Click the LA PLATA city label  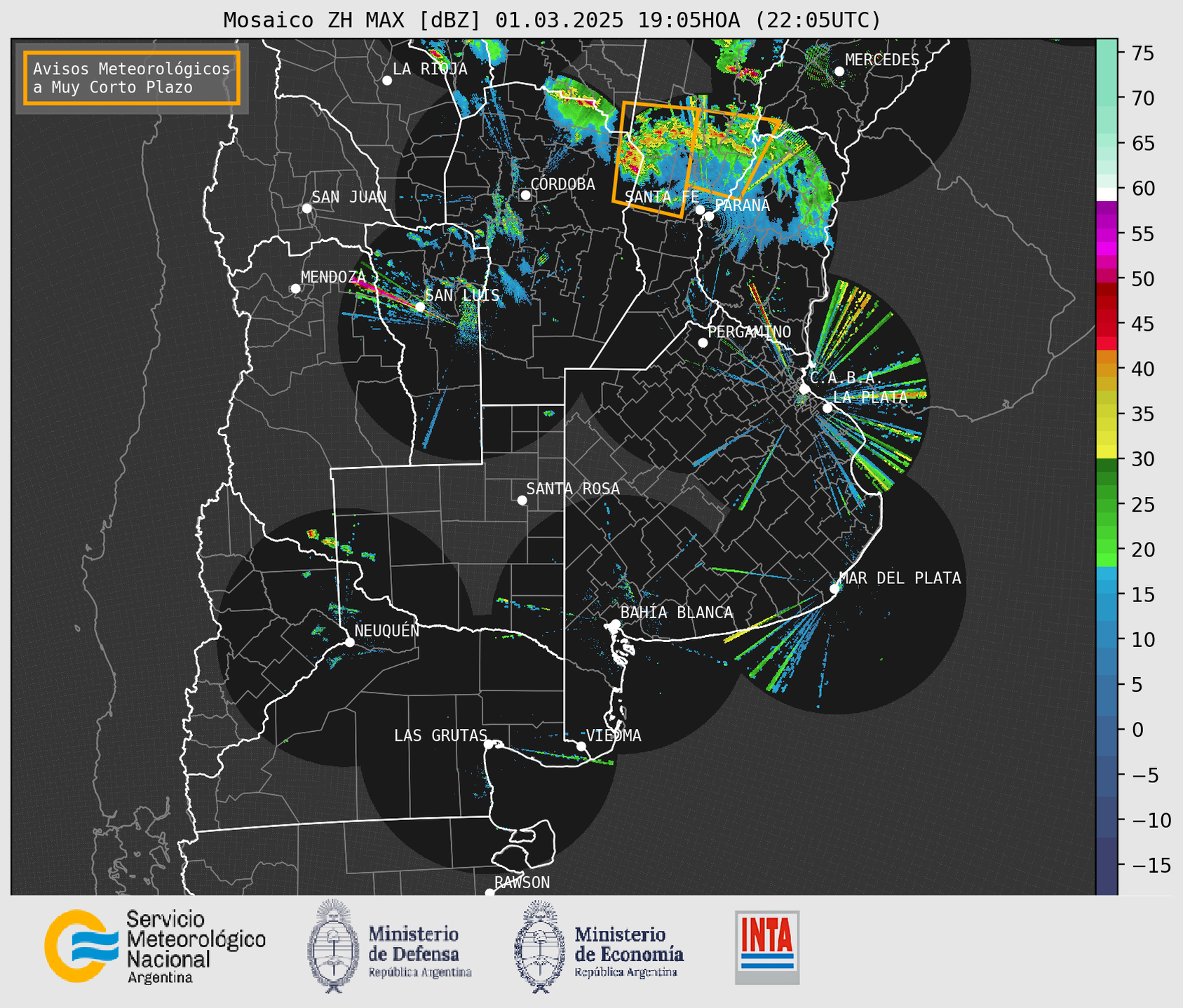(x=870, y=397)
